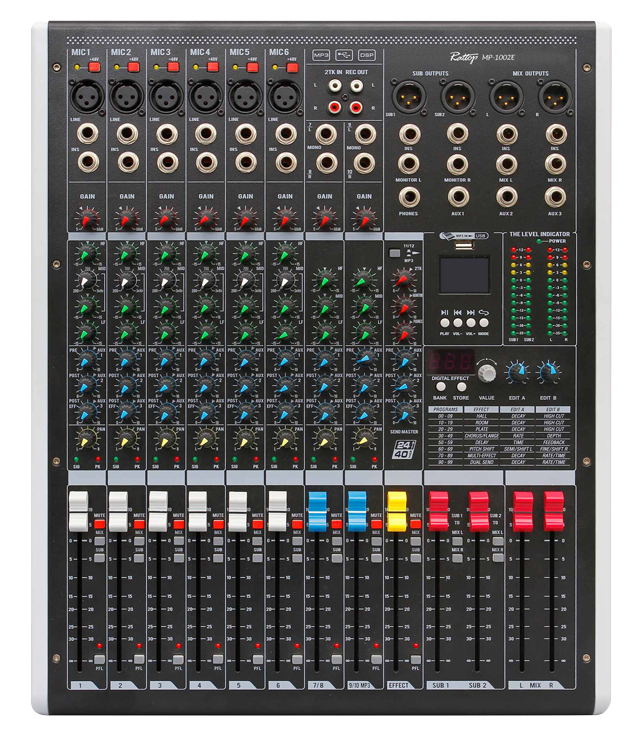
Task: Click the SEND MASTER AUX 1 blue knob
Action: [x=403, y=360]
